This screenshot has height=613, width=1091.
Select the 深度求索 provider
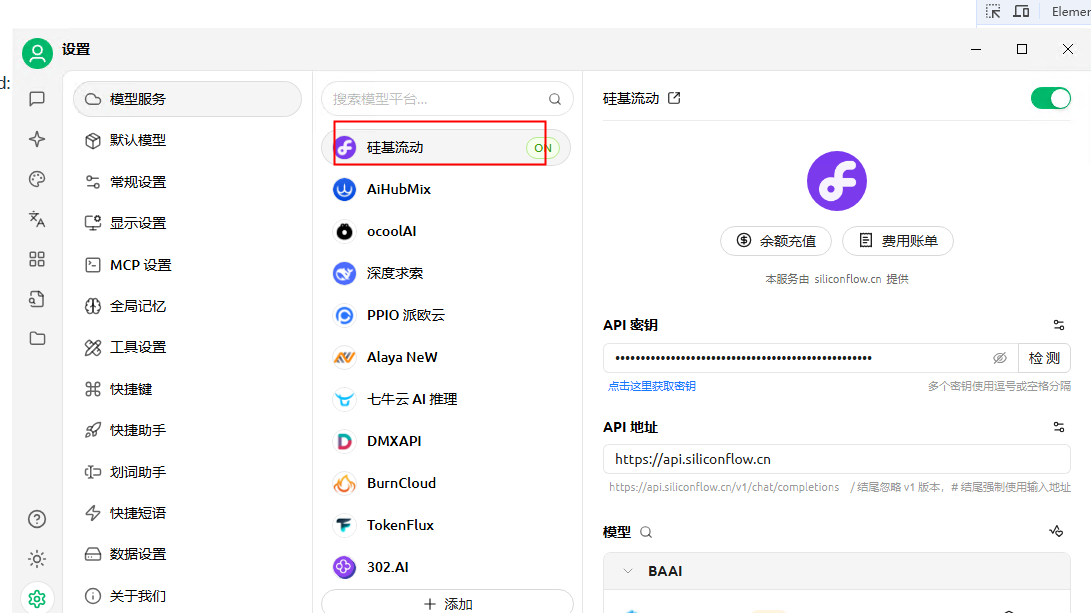click(x=446, y=273)
